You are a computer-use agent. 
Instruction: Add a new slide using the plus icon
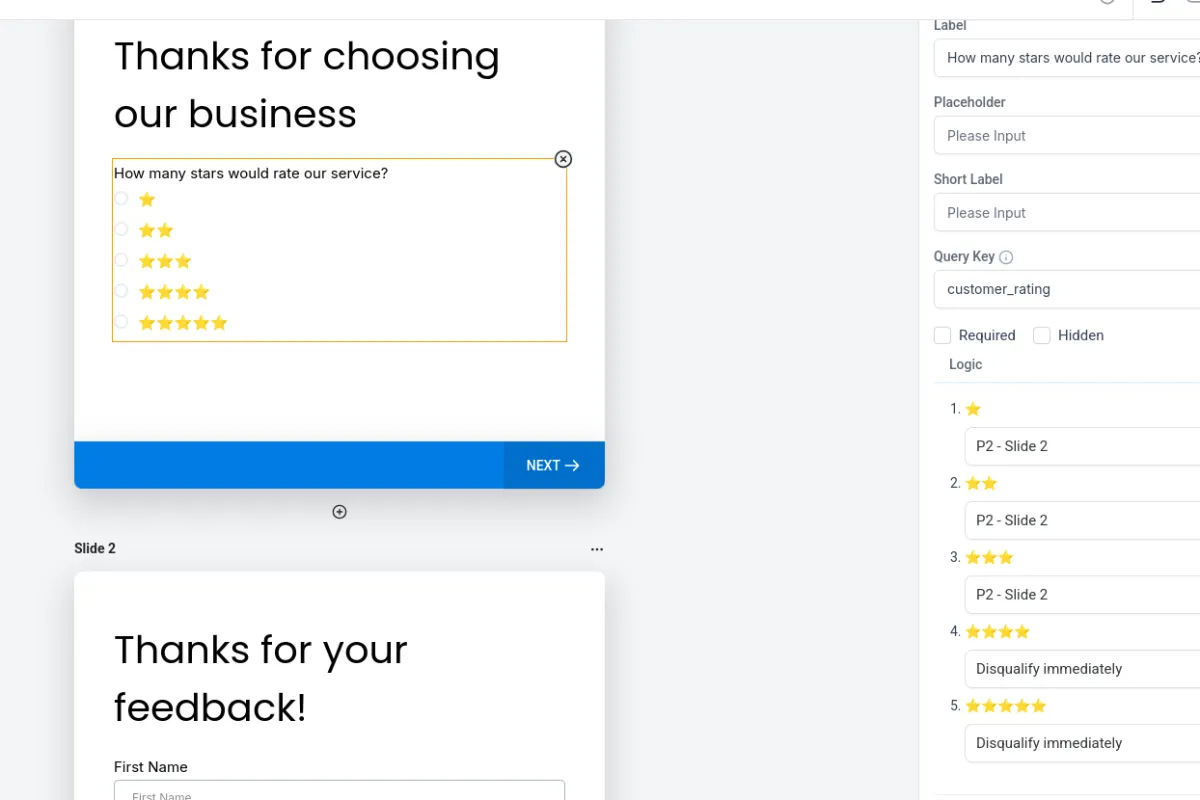click(x=339, y=512)
